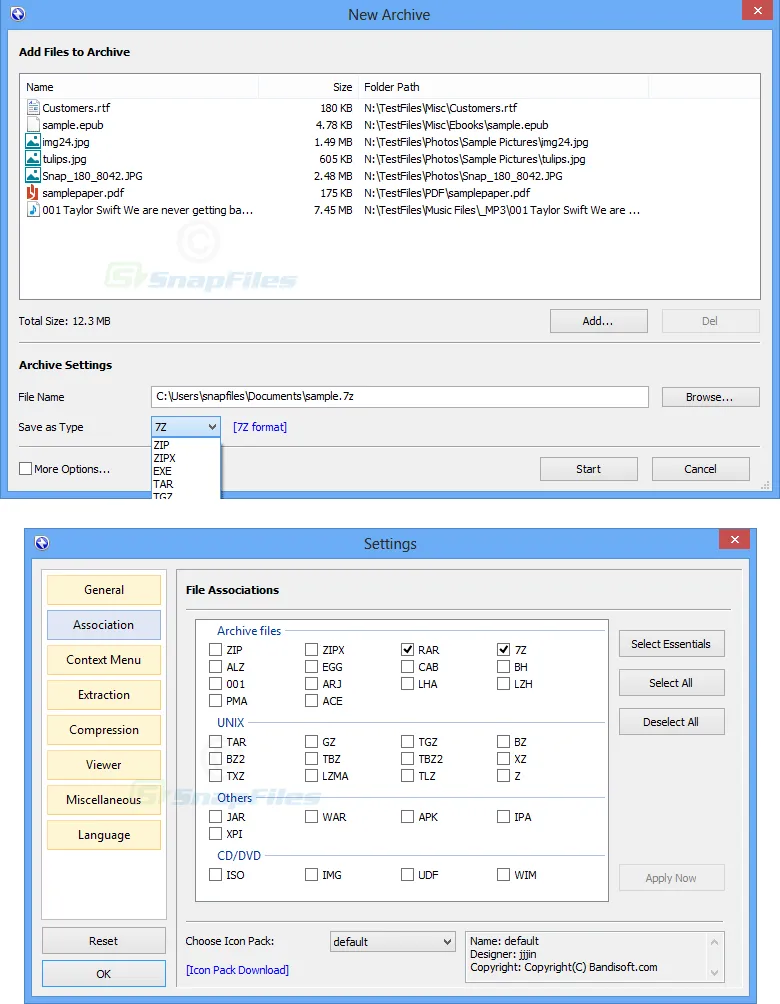Choose ZIP from the type list

coord(186,444)
